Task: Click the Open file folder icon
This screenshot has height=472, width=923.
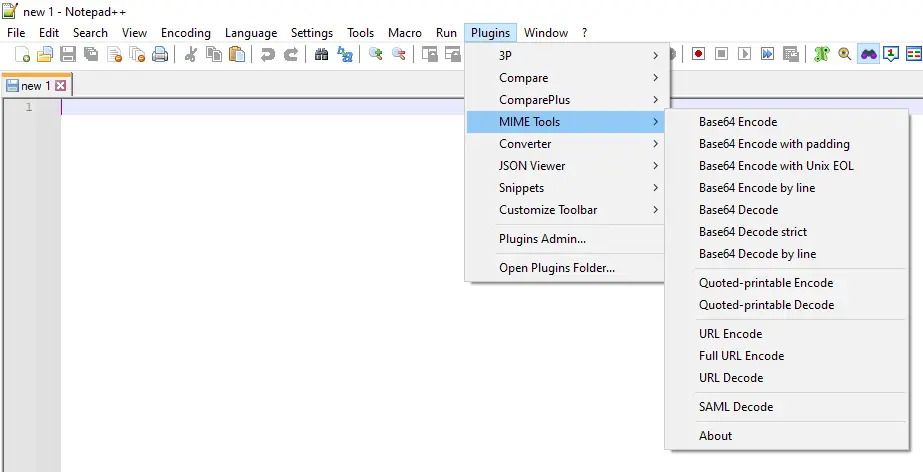Action: pos(45,55)
